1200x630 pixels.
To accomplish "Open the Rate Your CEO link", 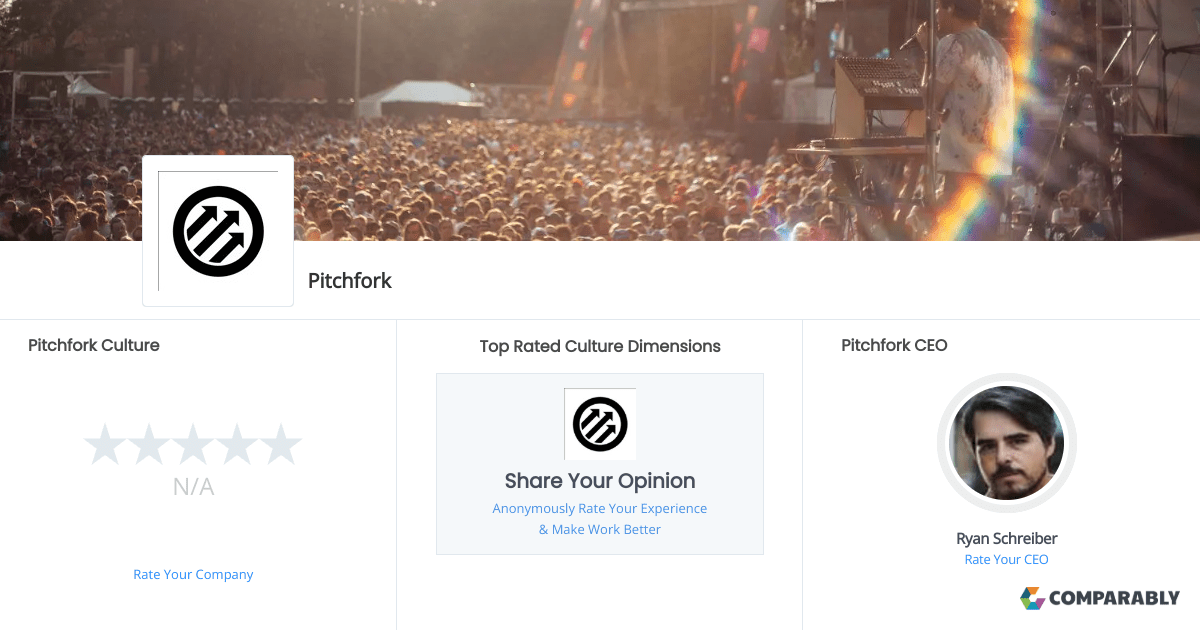I will 1006,559.
